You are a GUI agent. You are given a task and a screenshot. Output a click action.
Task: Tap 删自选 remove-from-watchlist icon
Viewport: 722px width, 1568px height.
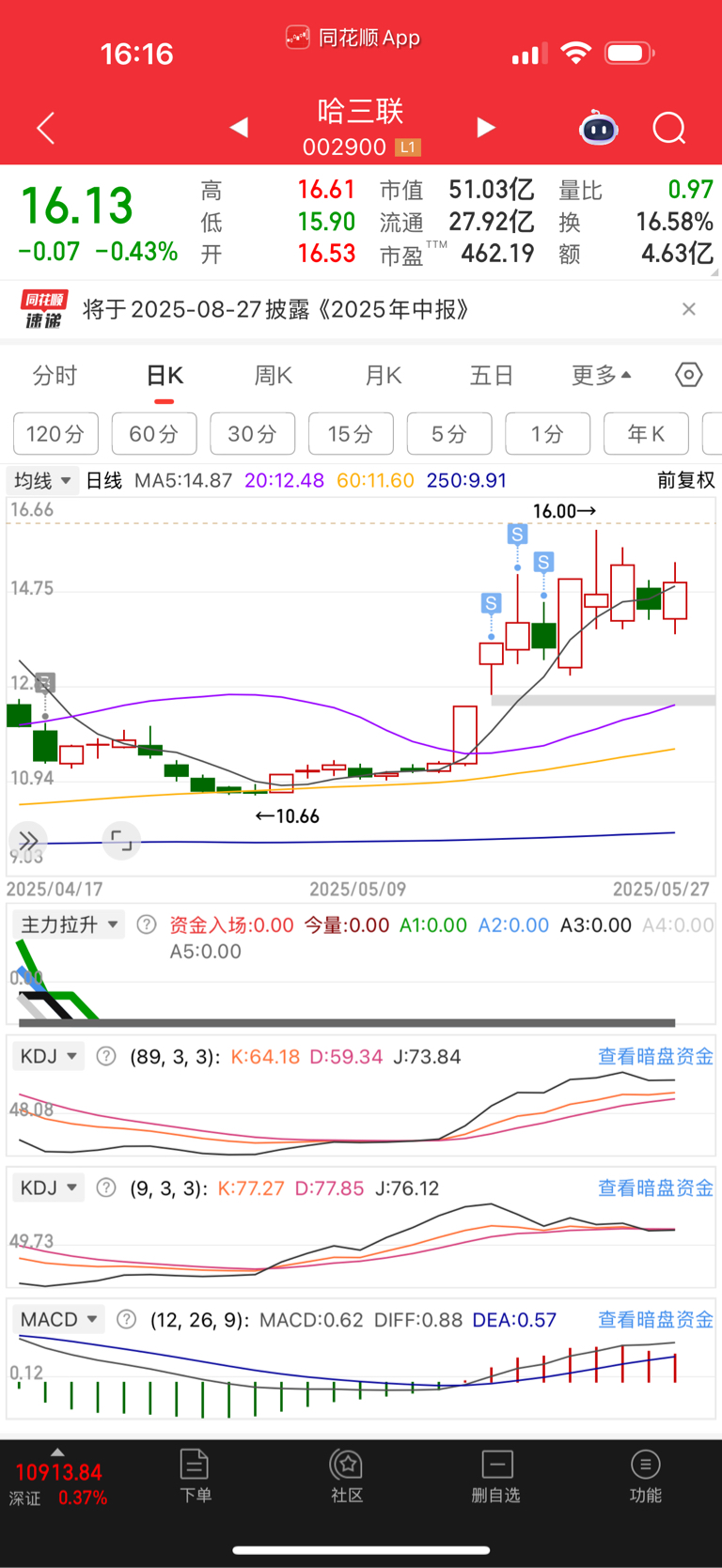point(496,1476)
